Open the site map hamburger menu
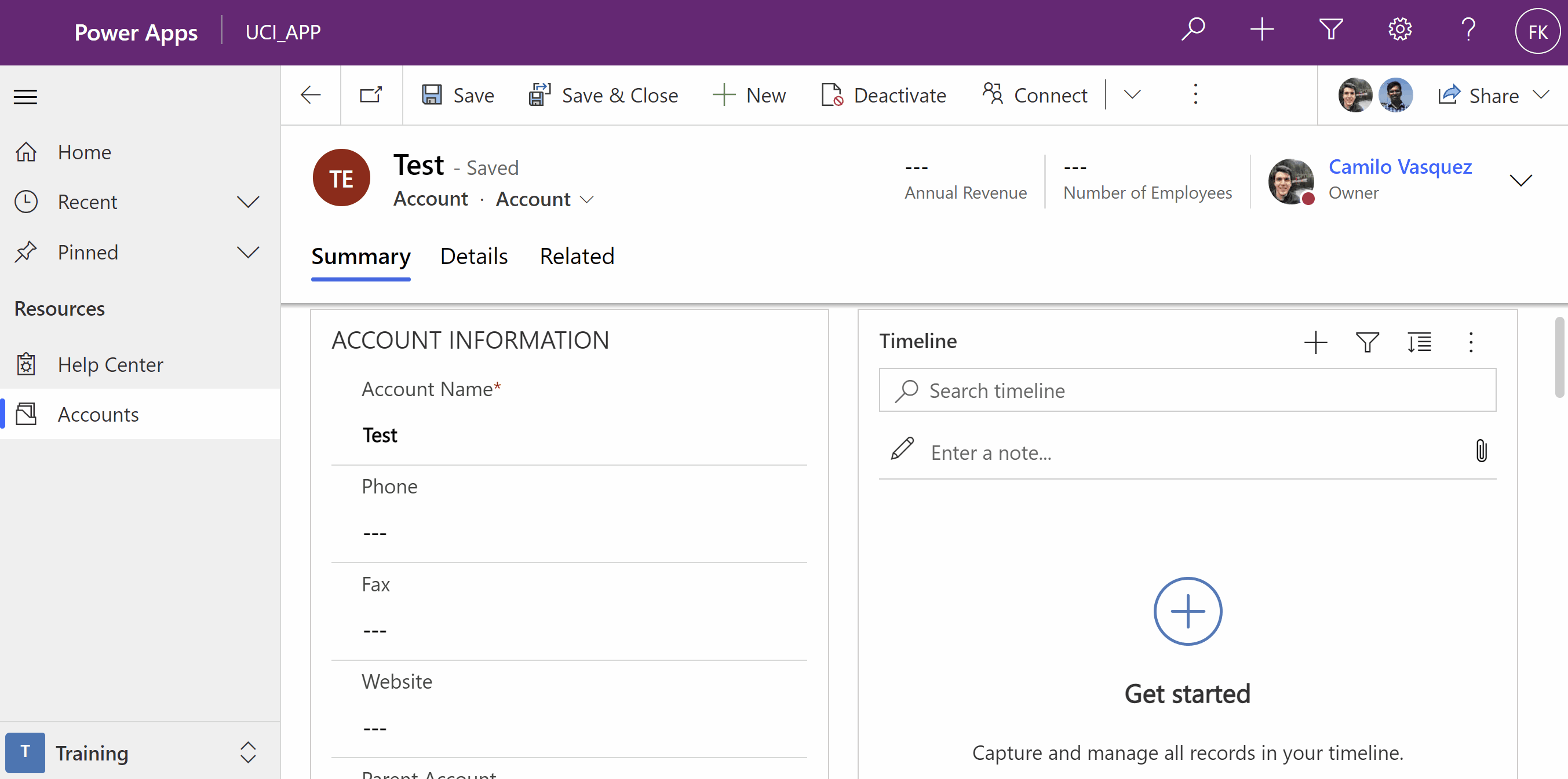1568x779 pixels. [25, 96]
